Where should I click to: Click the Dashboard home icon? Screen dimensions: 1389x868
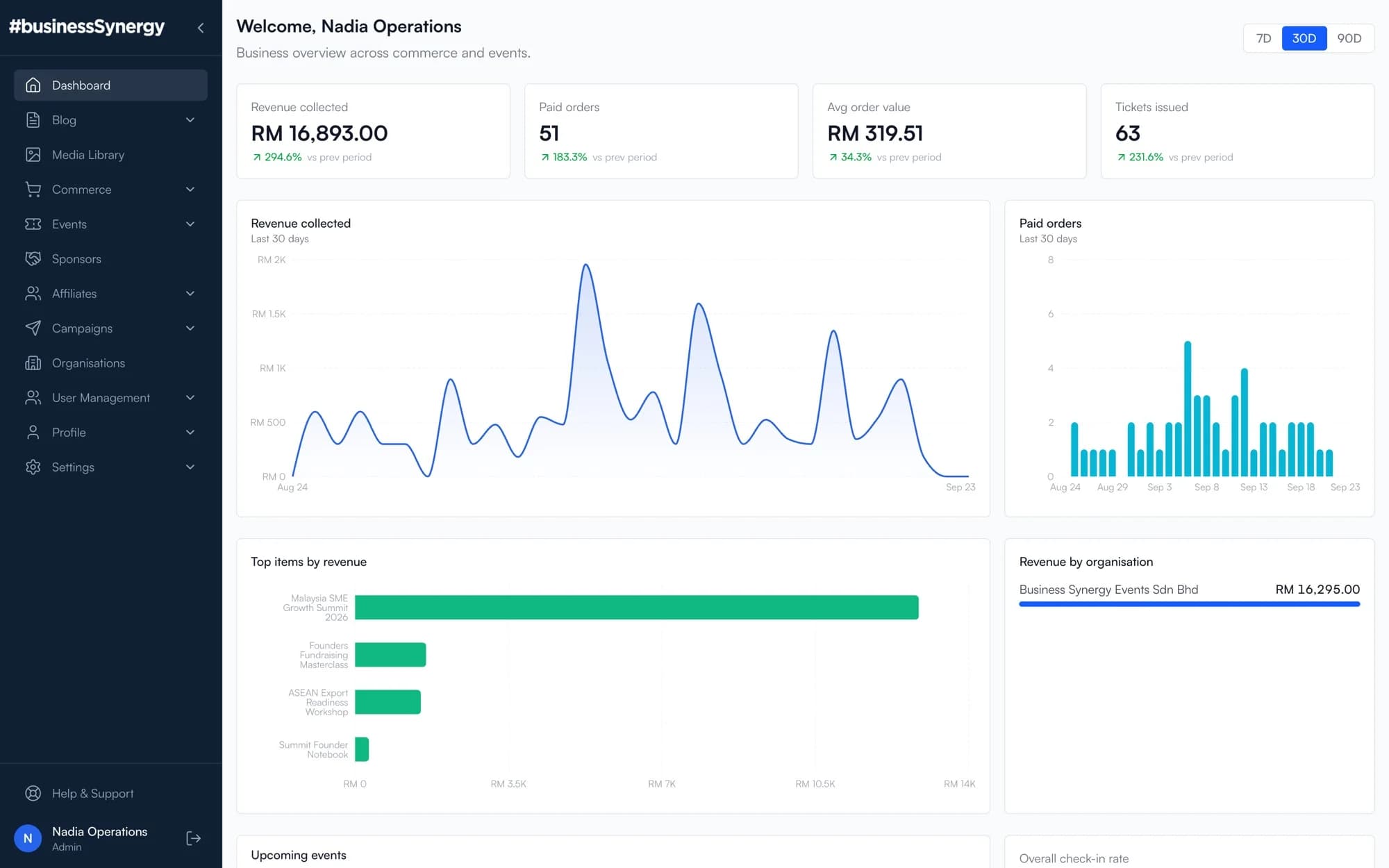[33, 85]
